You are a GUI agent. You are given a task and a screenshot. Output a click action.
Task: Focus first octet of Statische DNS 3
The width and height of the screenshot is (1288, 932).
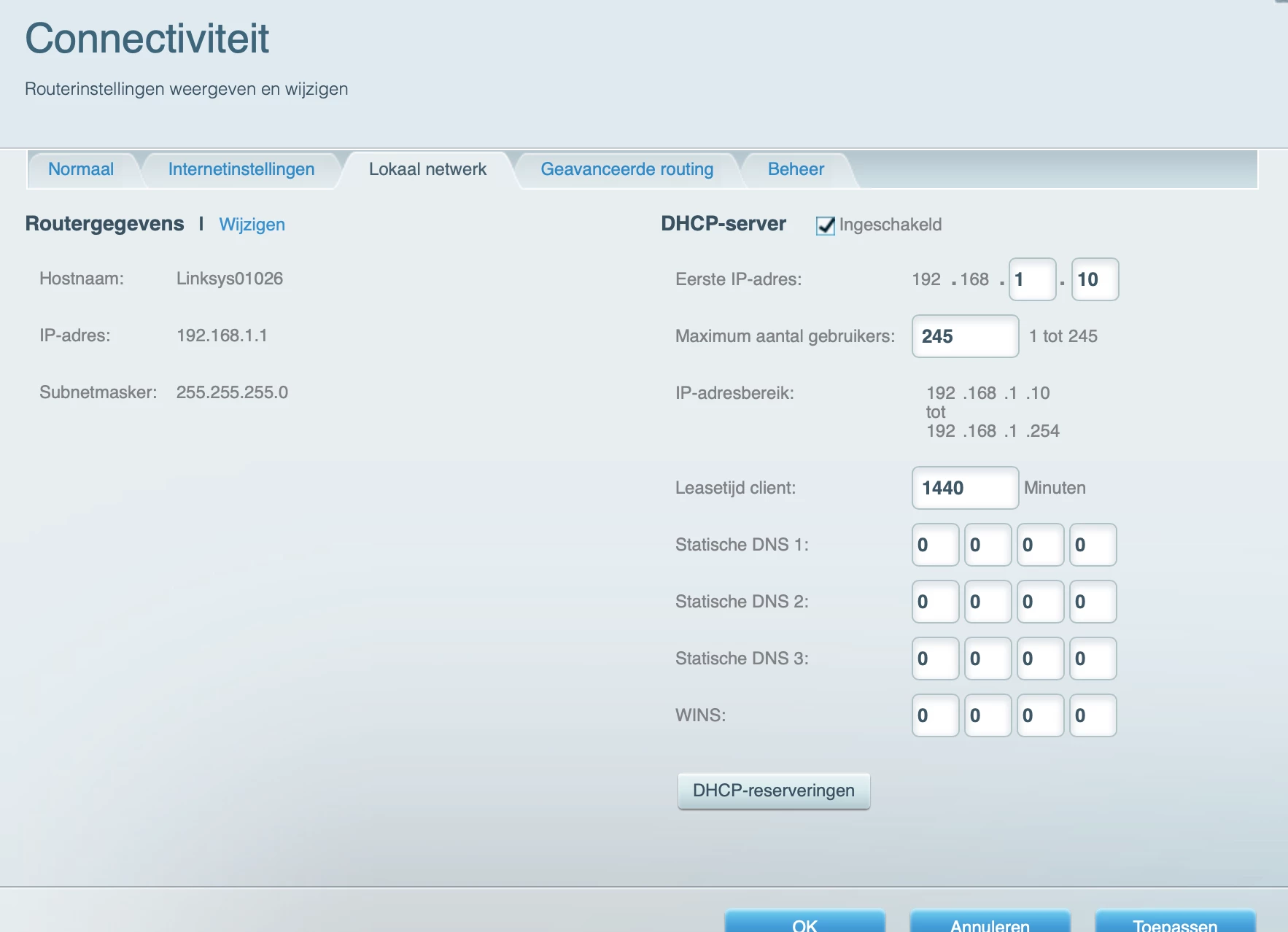point(935,659)
